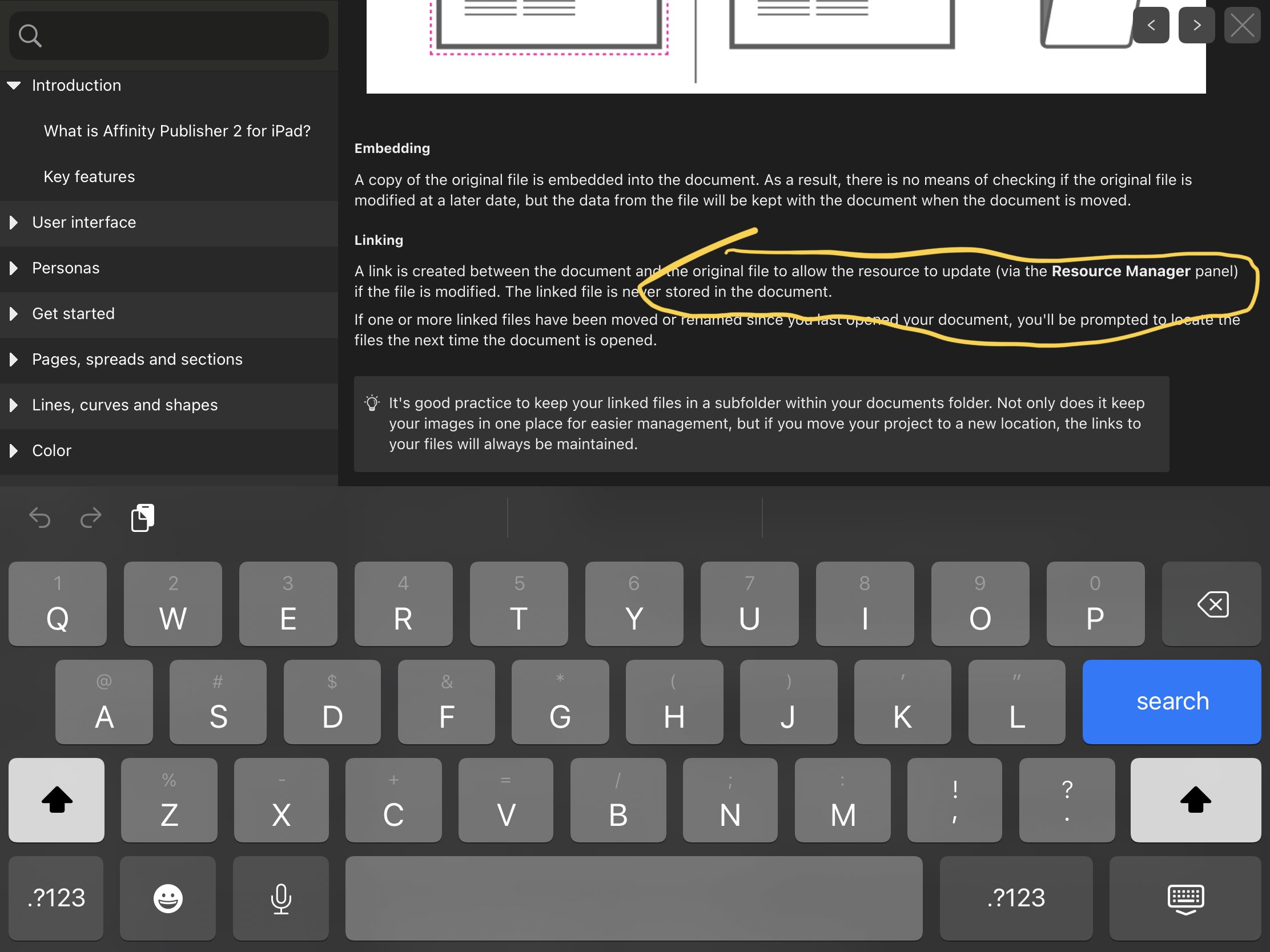Tap the C key

tap(394, 800)
